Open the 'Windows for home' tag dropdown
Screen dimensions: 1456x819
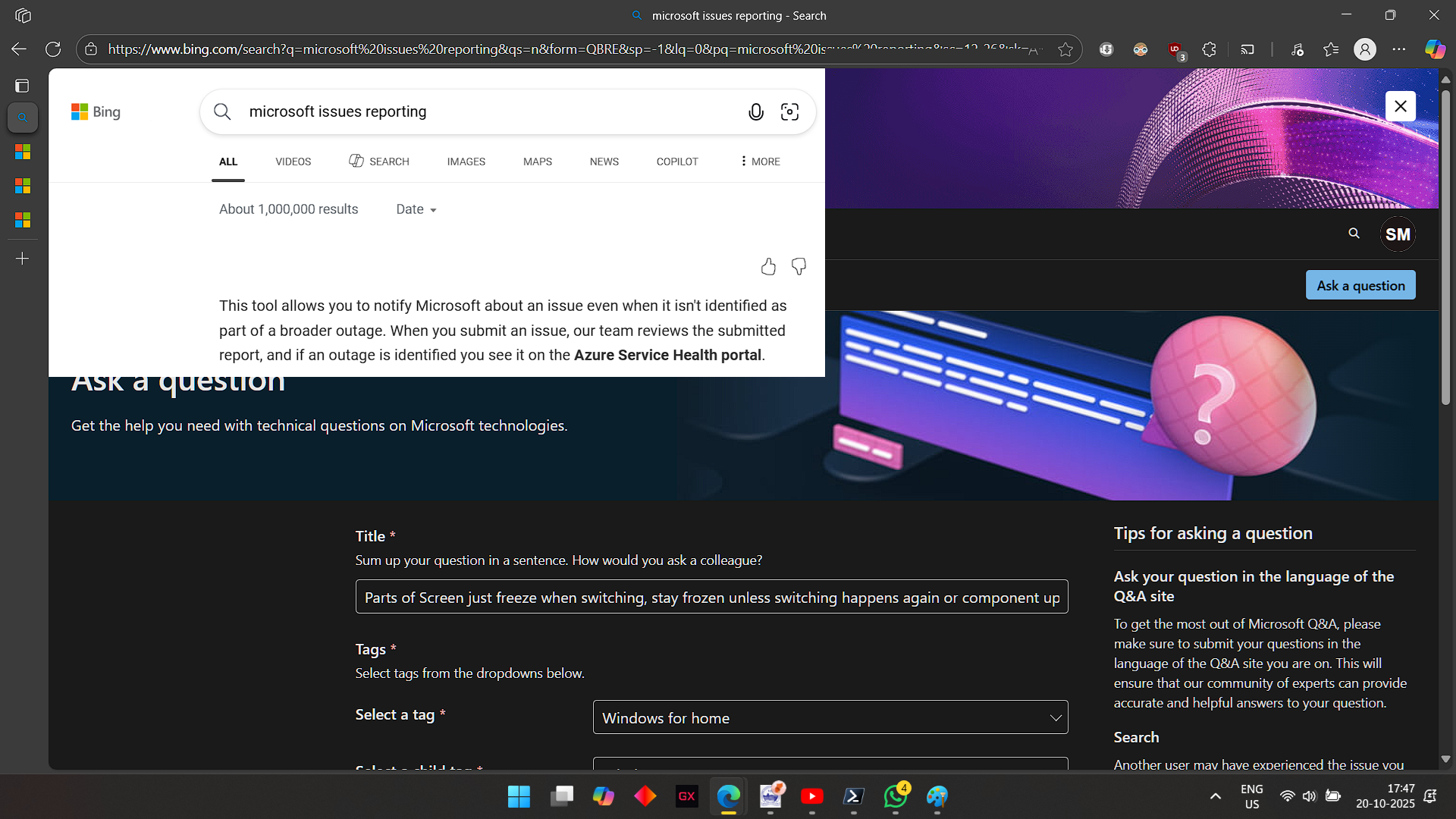tap(830, 717)
